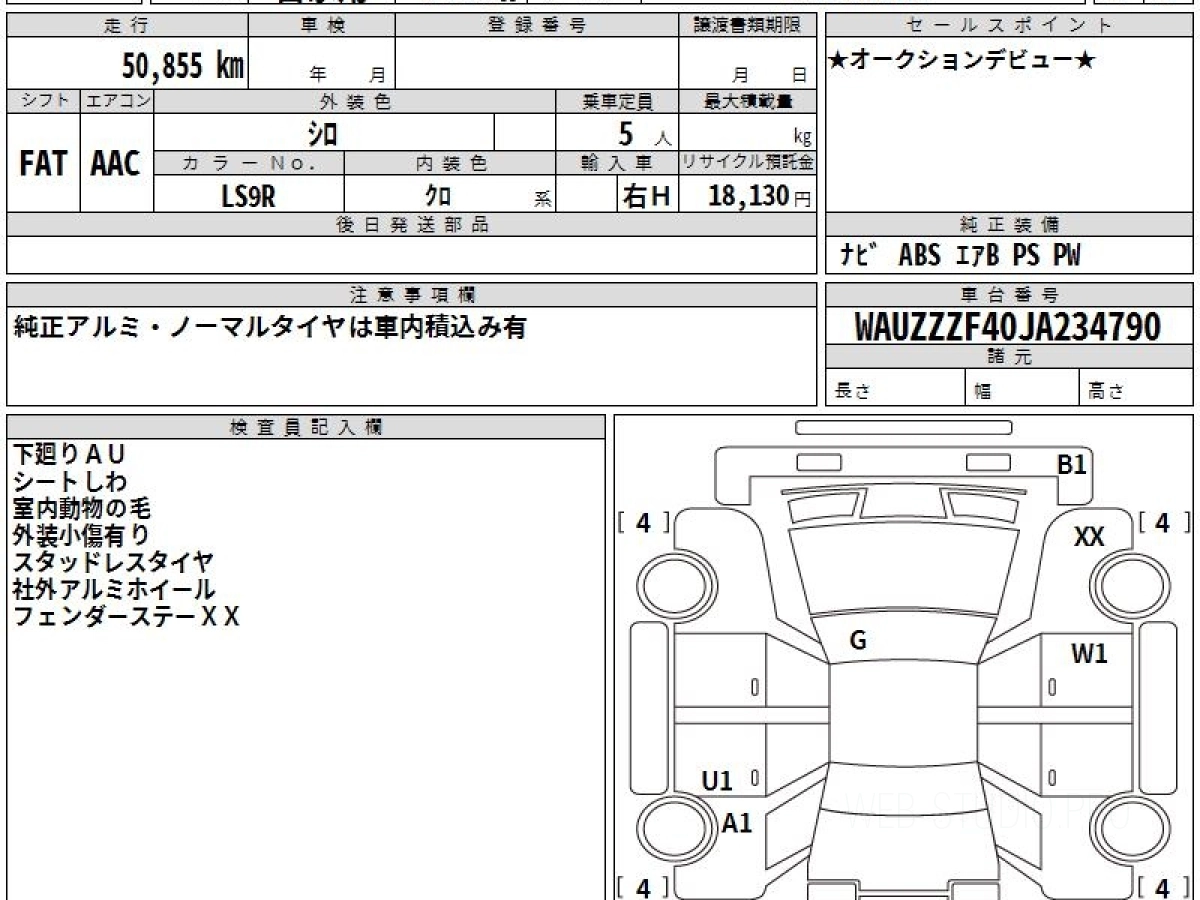
Task: Click interior color value クロ
Action: [x=438, y=196]
